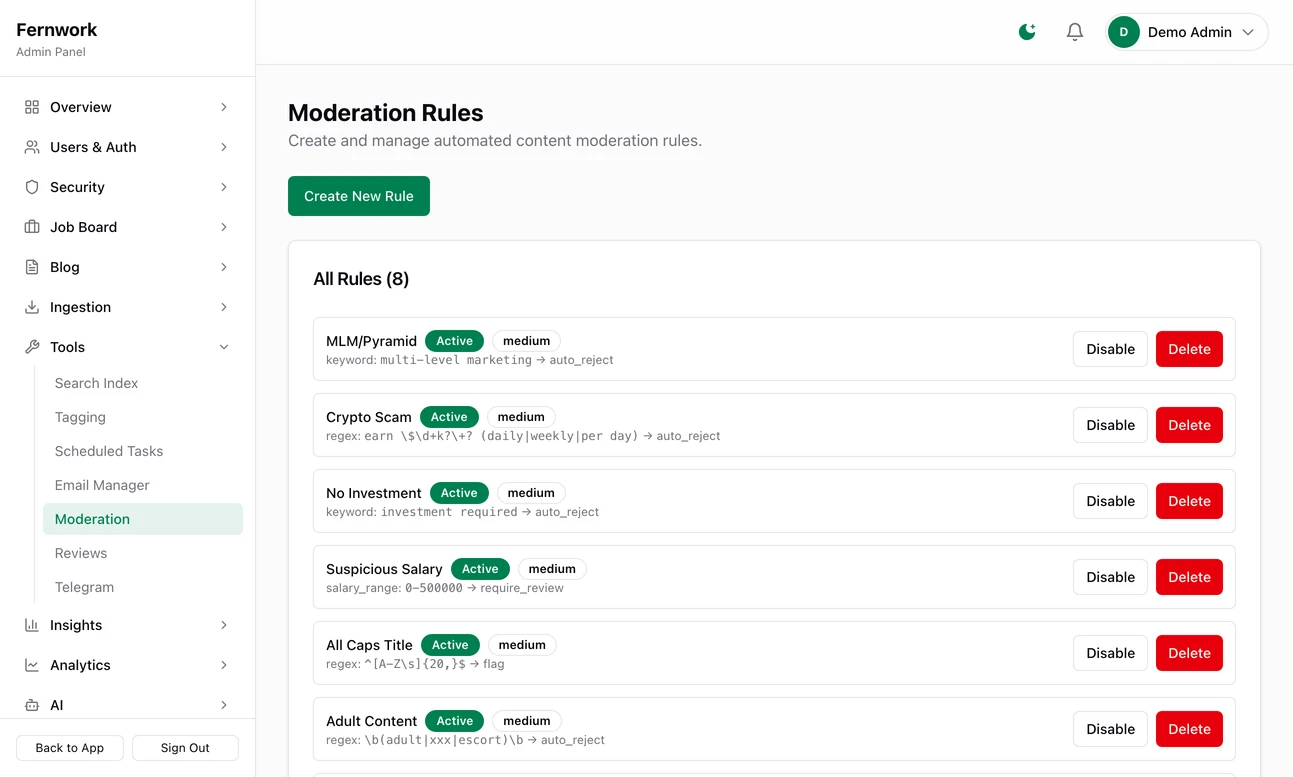1293x777 pixels.
Task: Click the AI robot icon
Action: pos(32,705)
